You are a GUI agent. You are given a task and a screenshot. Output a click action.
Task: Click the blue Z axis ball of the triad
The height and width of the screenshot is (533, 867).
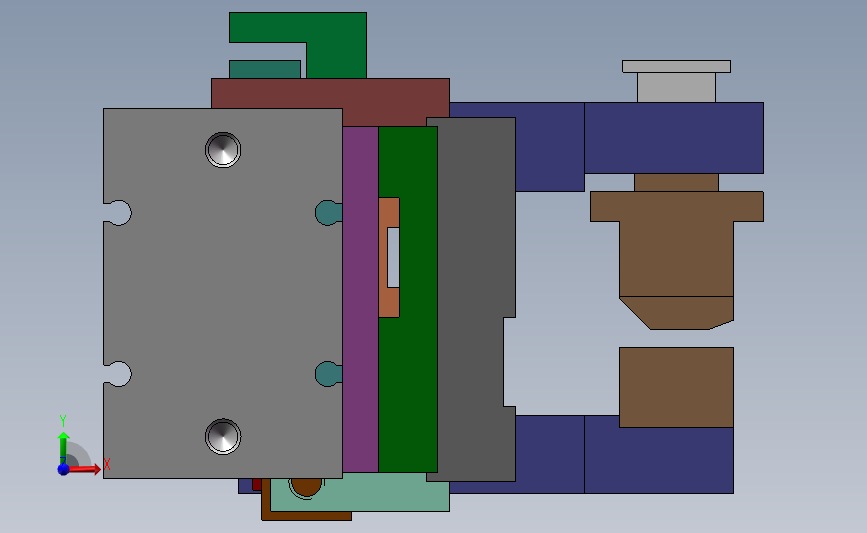coord(63,469)
